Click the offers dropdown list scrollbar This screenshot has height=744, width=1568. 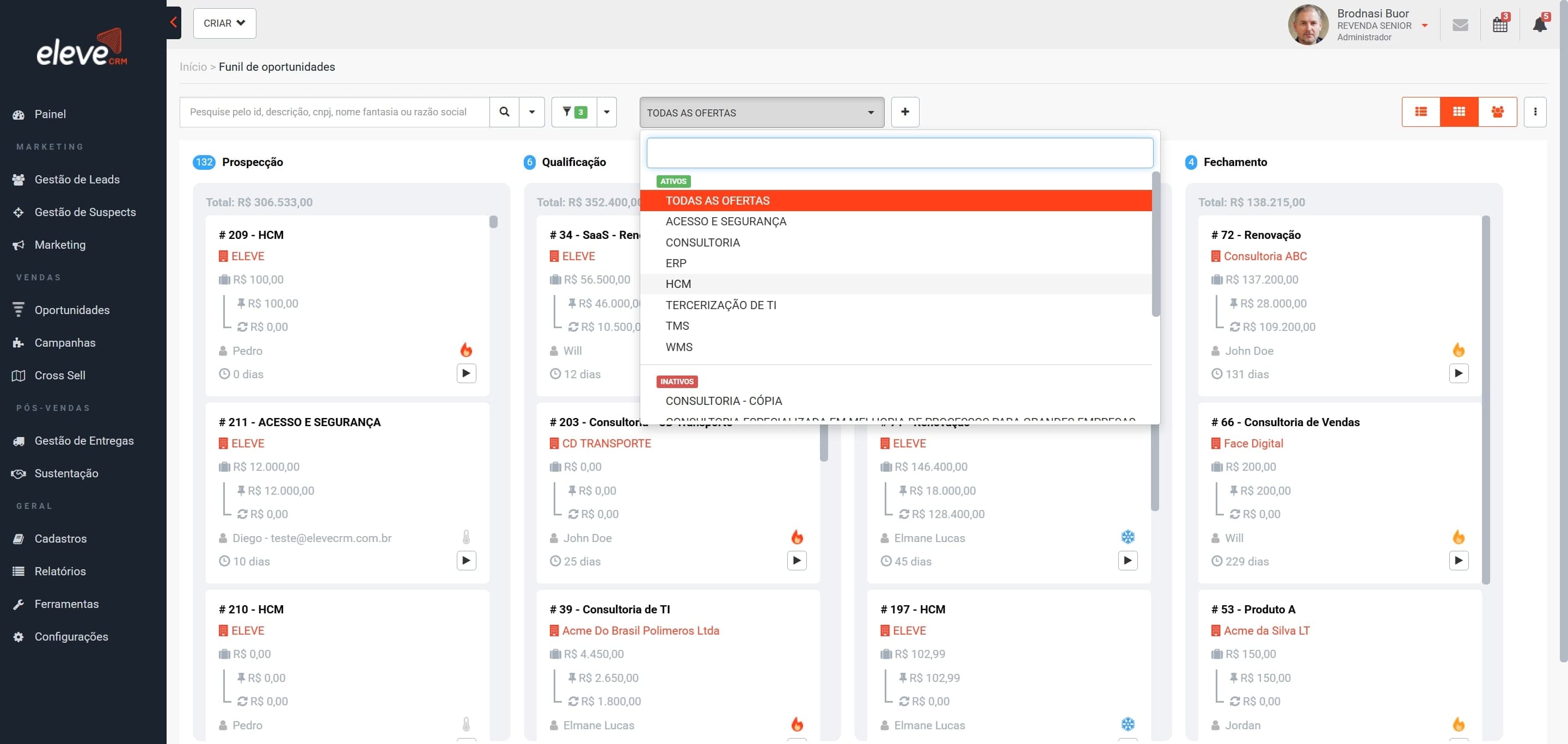pos(1155,244)
